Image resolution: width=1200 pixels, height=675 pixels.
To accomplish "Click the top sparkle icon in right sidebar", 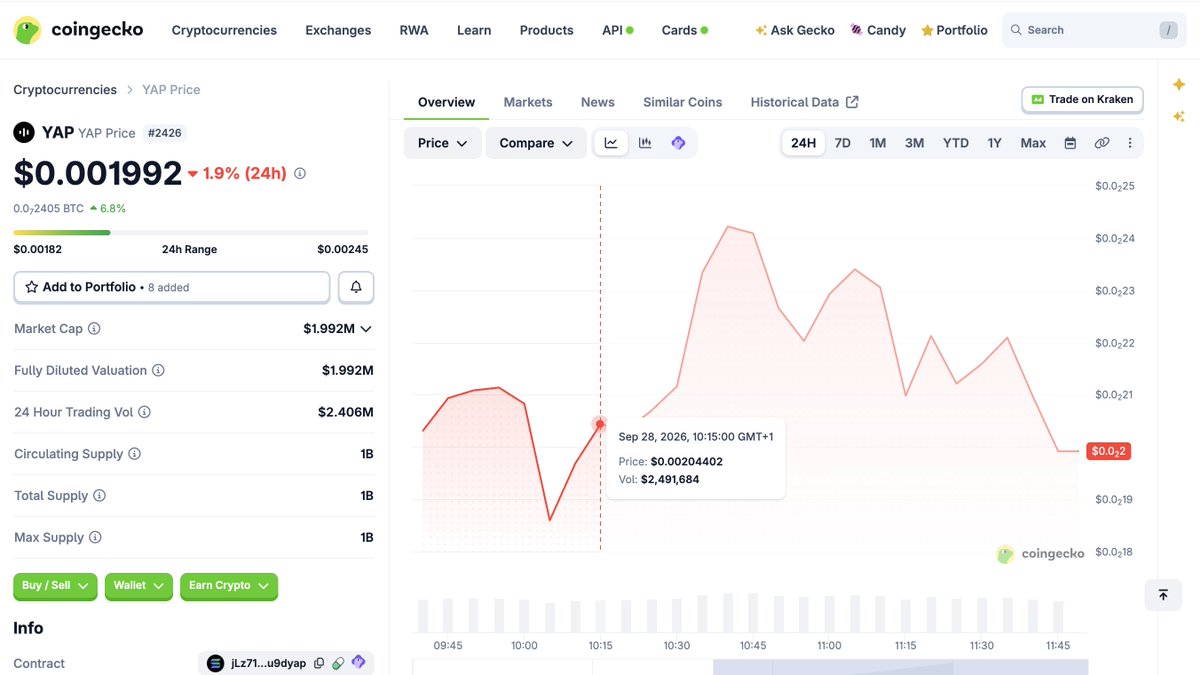I will tap(1178, 84).
